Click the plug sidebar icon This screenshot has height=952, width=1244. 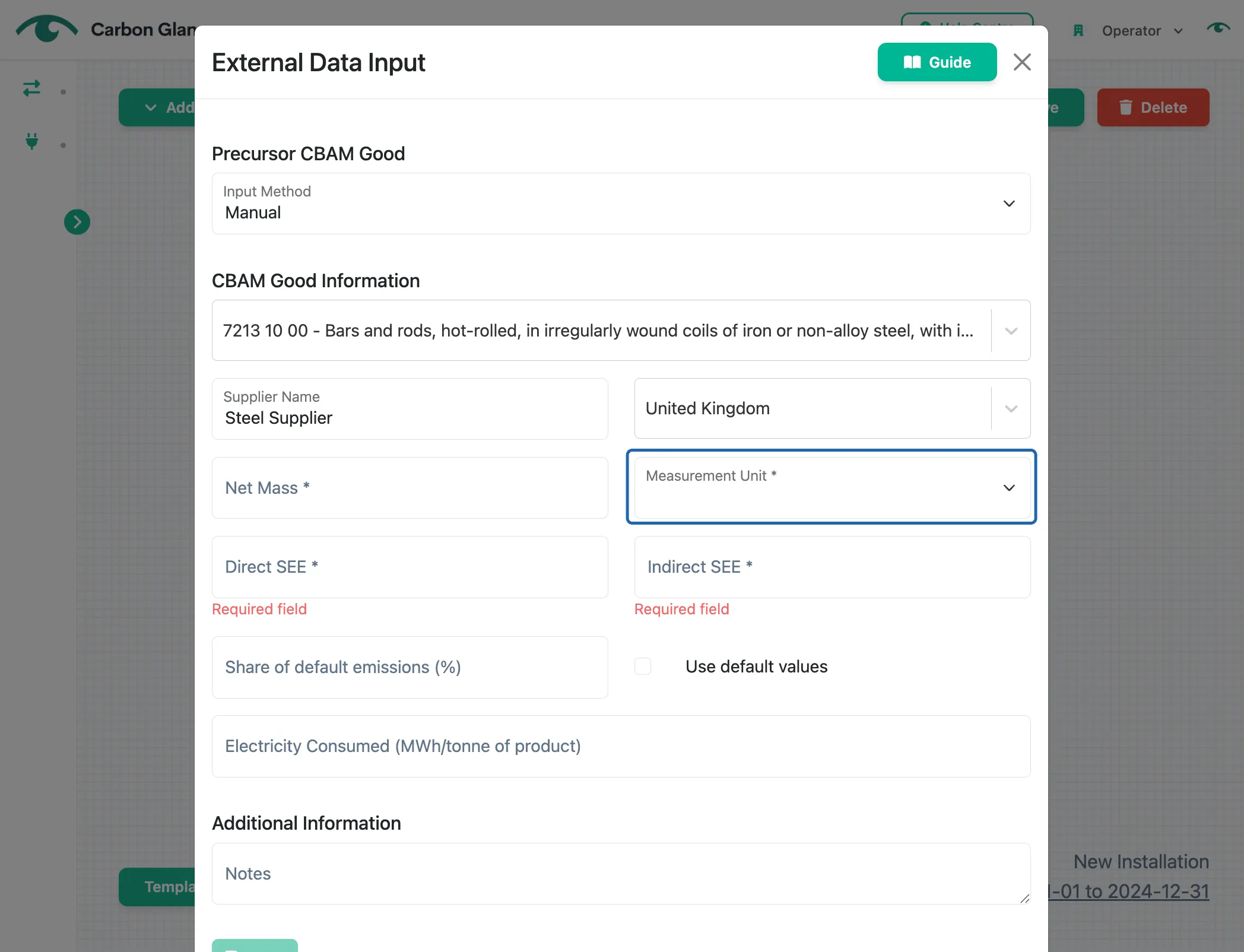click(x=32, y=141)
